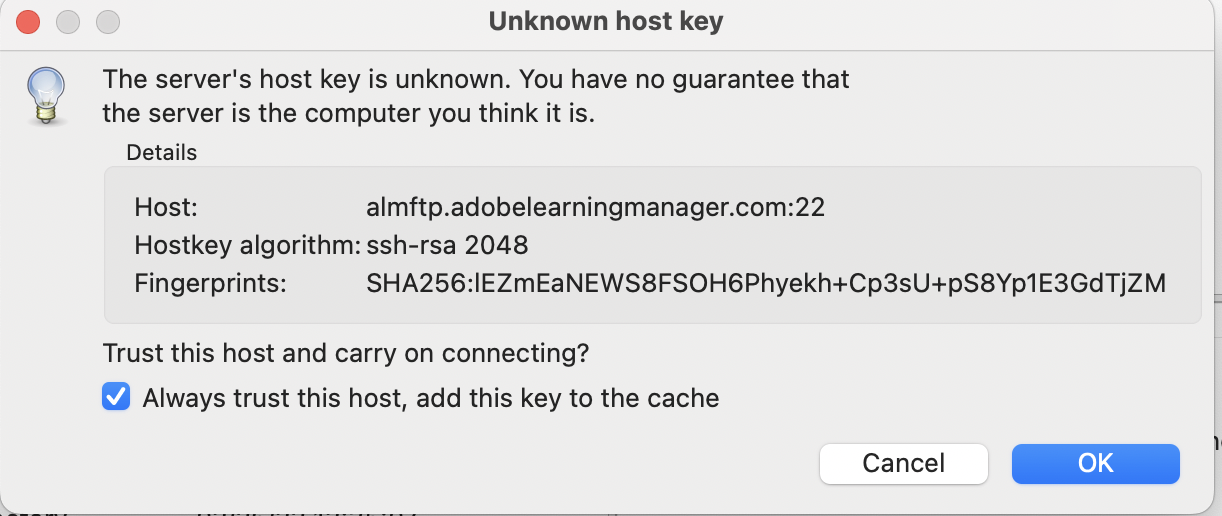Click the gray zoom window button
The image size is (1222, 516).
(107, 21)
